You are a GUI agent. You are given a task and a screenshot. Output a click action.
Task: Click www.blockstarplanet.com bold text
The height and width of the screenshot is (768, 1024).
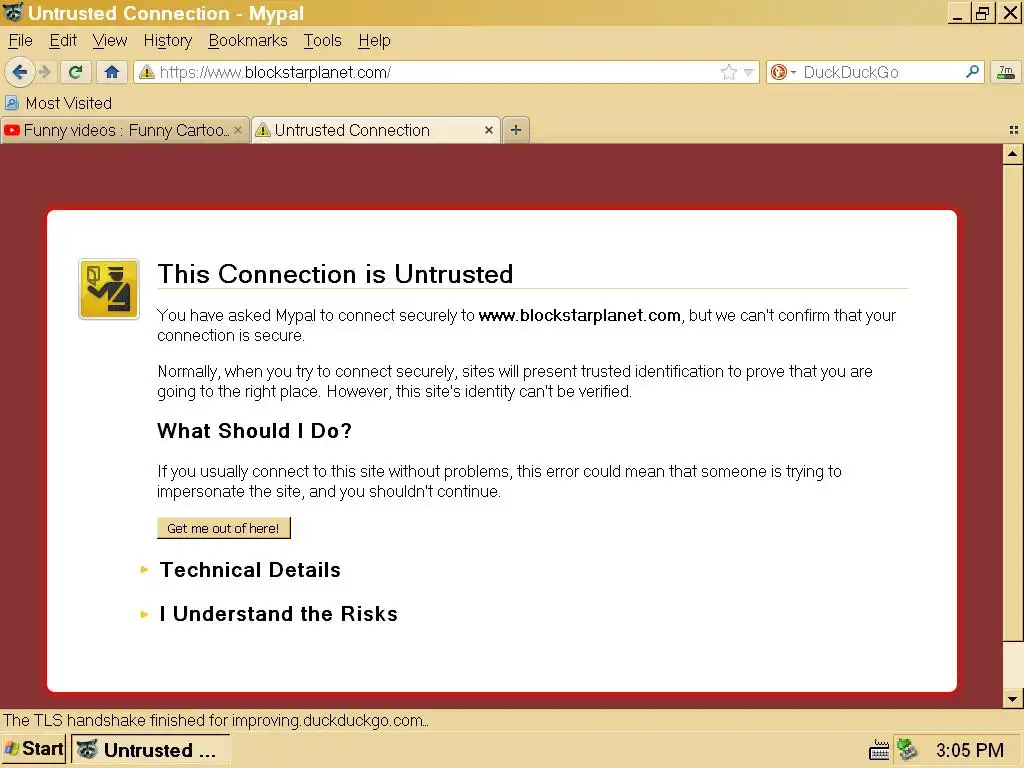(x=579, y=315)
